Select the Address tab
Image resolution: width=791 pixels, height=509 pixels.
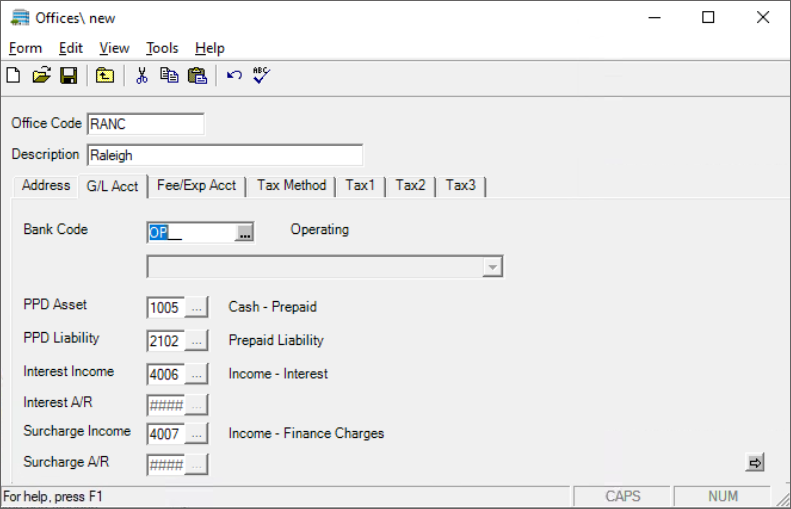46,186
